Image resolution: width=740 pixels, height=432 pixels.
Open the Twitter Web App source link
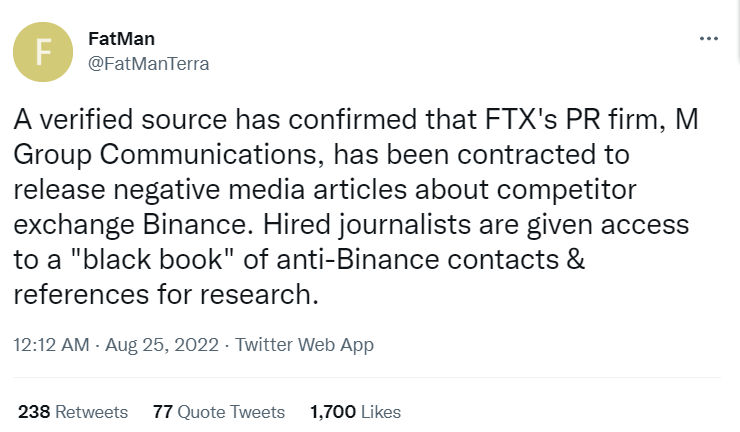(x=304, y=345)
